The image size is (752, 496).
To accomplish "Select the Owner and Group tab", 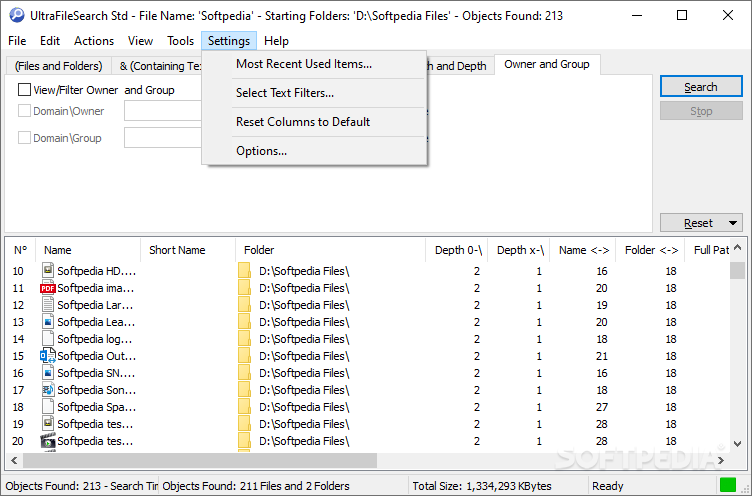I will (547, 64).
